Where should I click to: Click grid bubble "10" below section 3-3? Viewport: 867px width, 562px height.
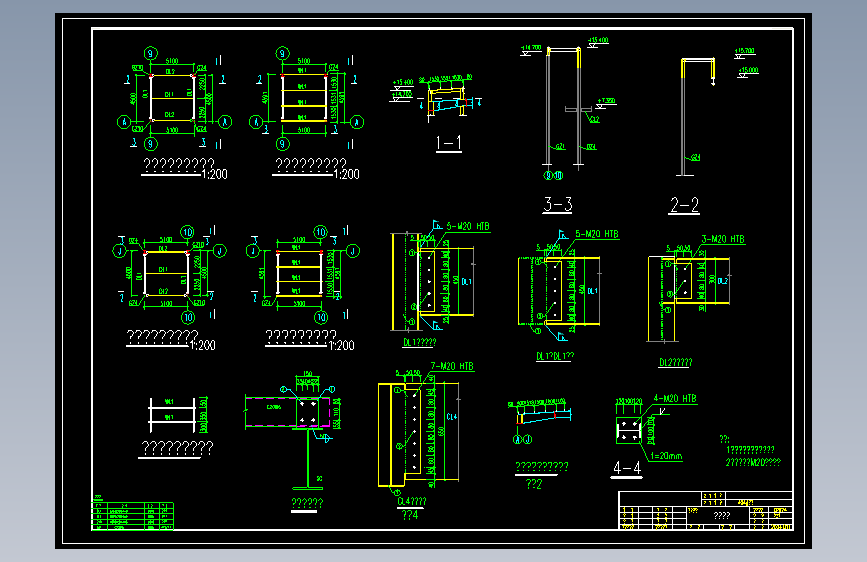[x=558, y=175]
